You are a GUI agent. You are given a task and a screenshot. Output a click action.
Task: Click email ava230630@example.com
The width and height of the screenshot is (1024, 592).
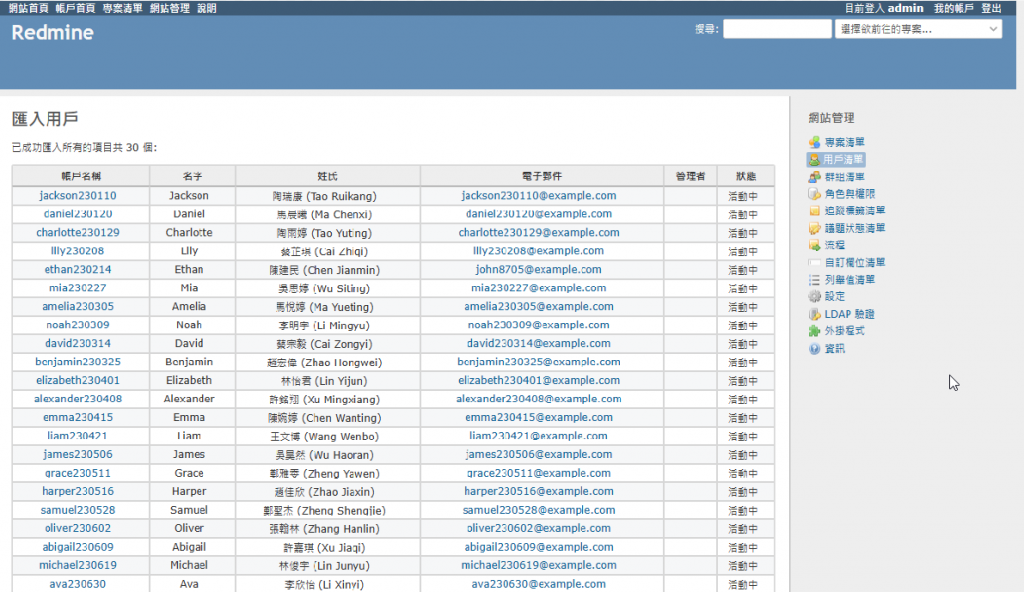point(539,584)
